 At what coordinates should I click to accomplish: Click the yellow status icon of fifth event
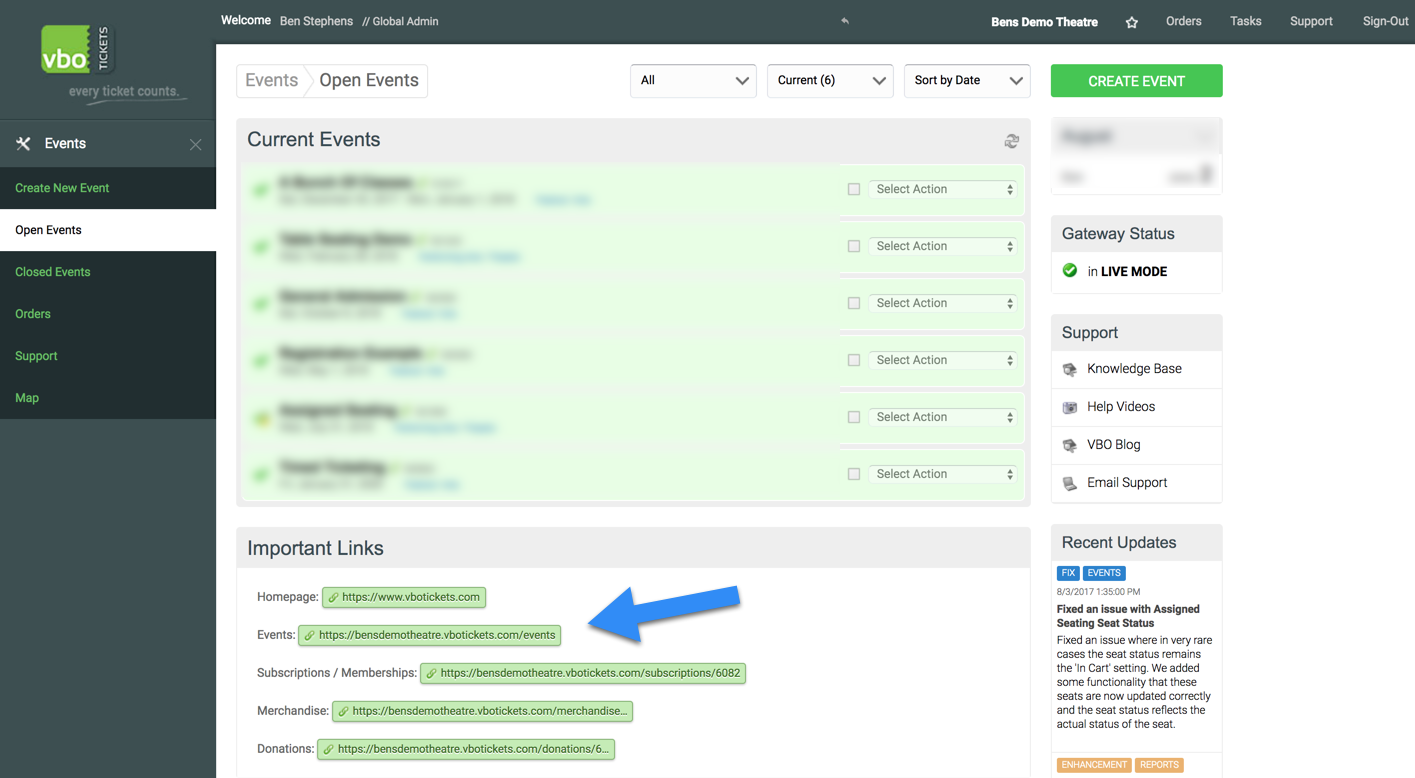[261, 418]
